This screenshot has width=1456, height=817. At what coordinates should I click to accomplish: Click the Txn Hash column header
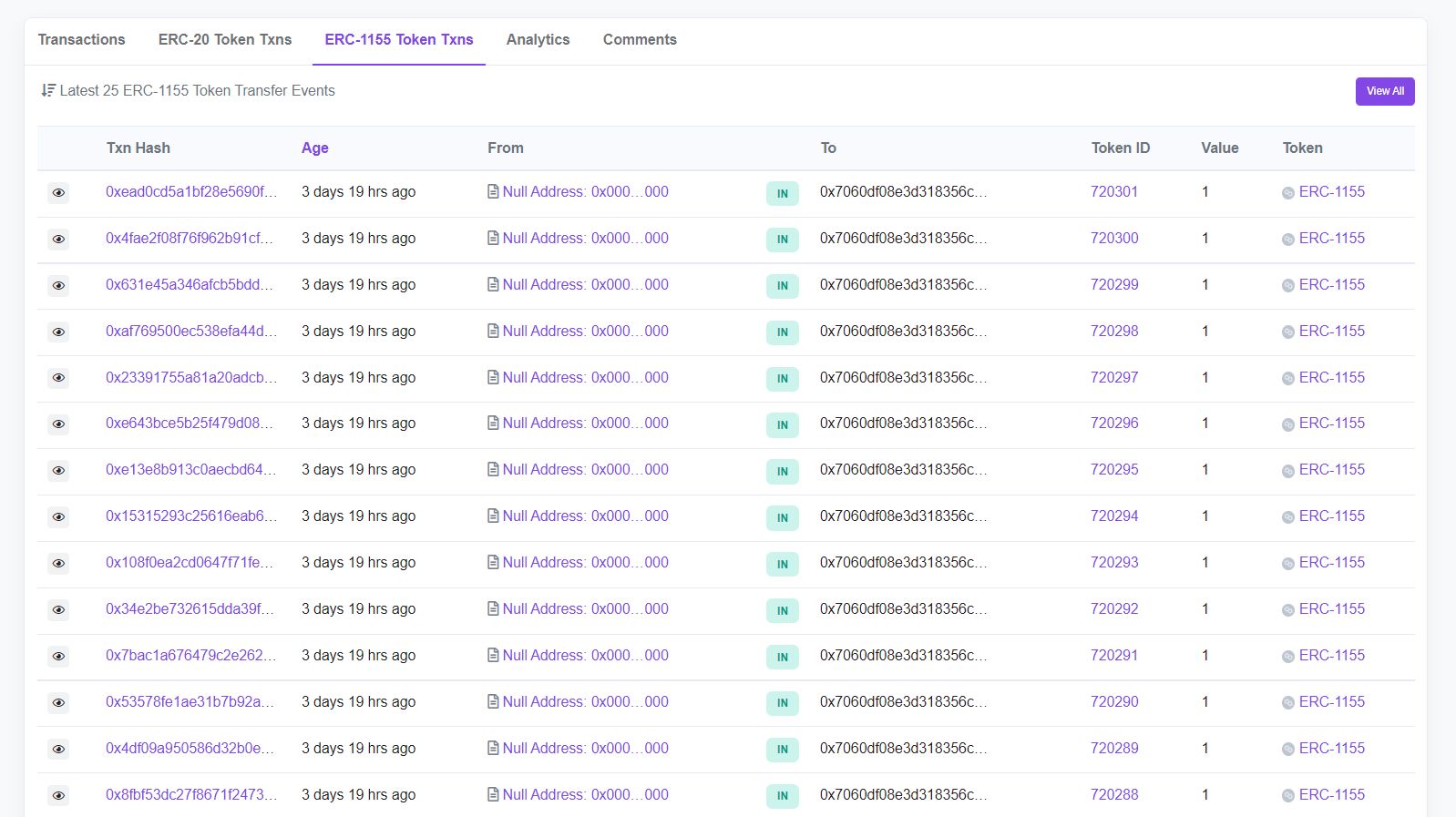(138, 148)
